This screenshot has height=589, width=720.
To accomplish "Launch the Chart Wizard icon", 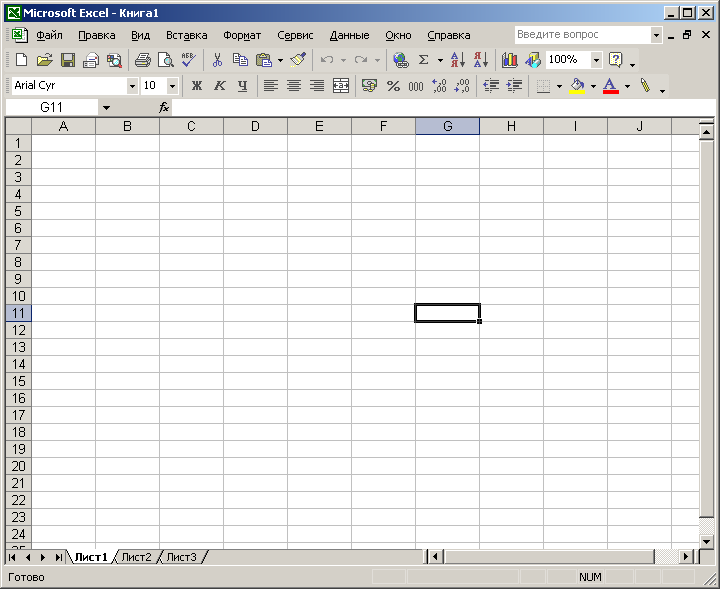I will coord(510,60).
